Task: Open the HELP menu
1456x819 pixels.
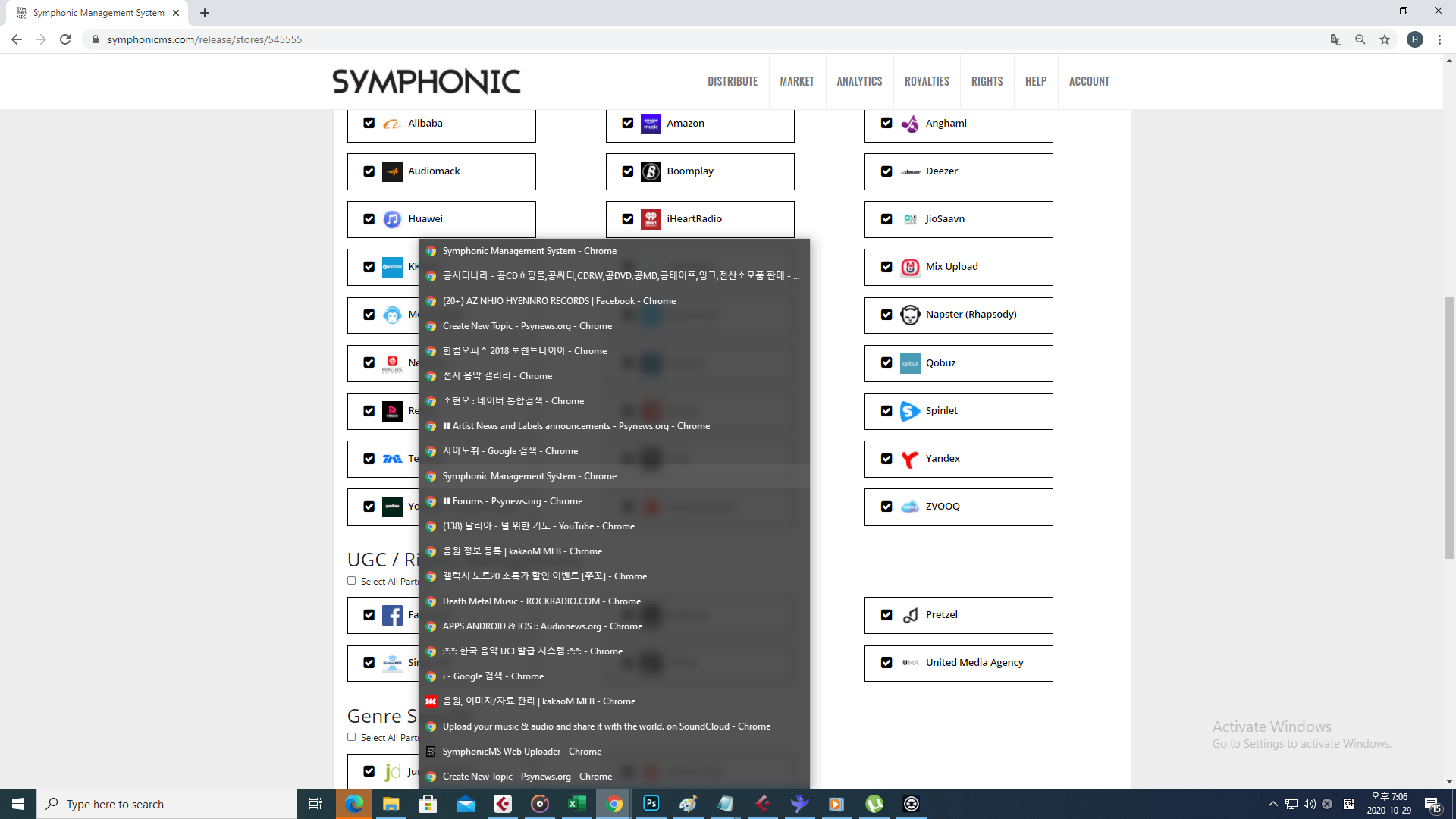Action: [1036, 81]
